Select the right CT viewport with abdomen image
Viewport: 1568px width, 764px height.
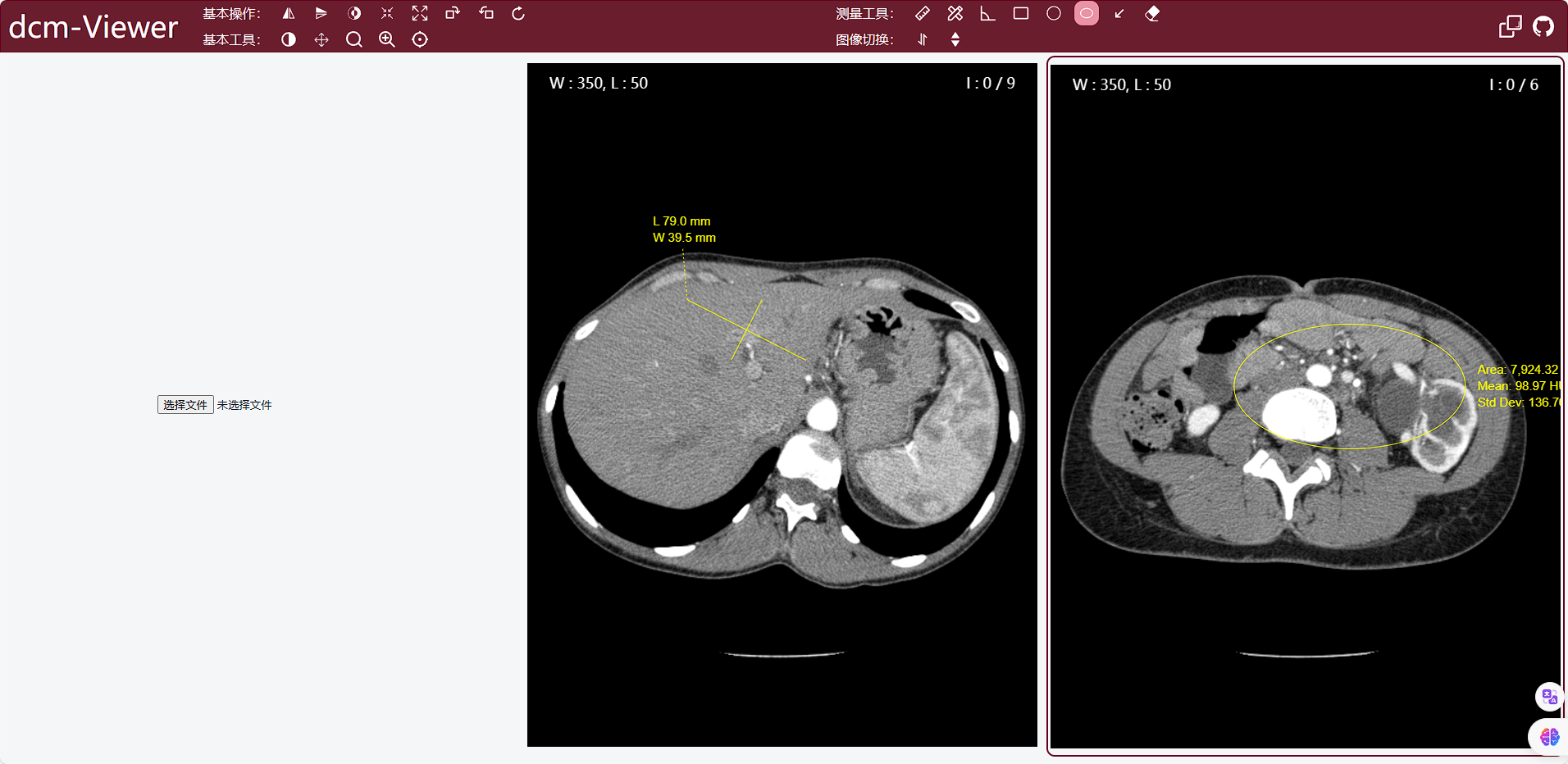coord(1306,407)
